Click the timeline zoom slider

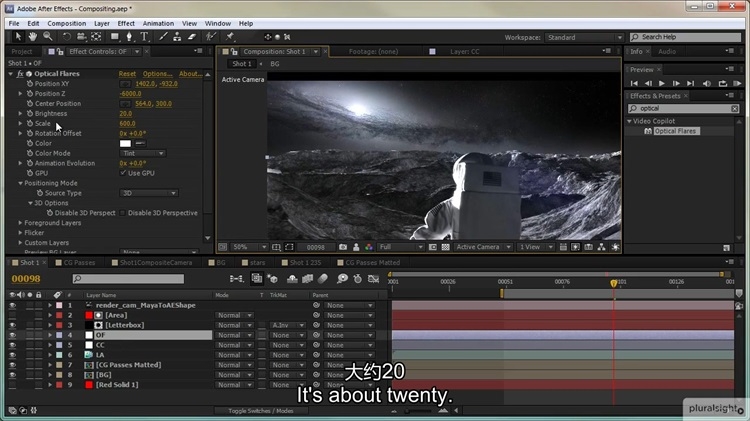point(419,411)
